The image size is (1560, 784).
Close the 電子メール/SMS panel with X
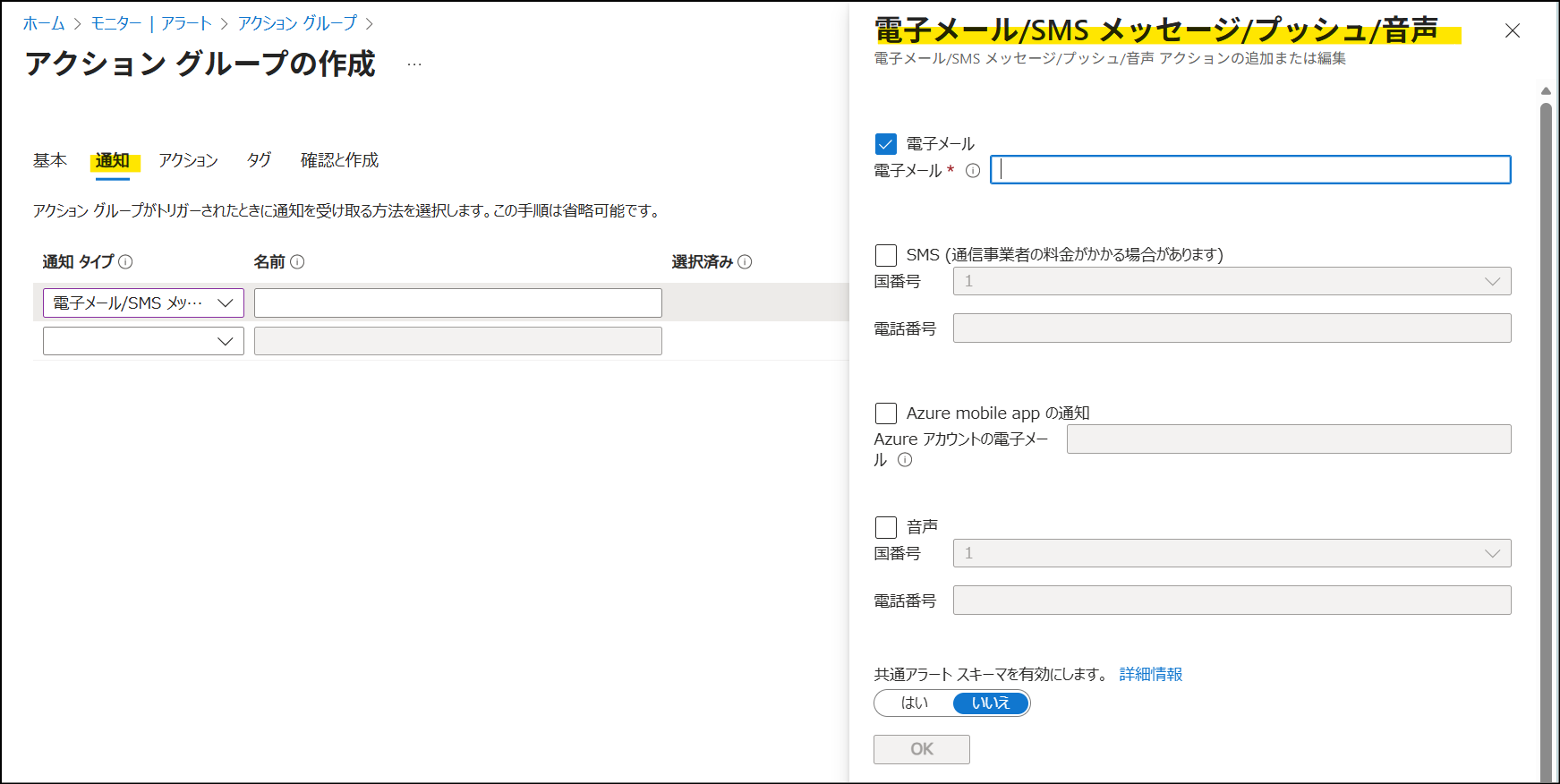[x=1513, y=31]
